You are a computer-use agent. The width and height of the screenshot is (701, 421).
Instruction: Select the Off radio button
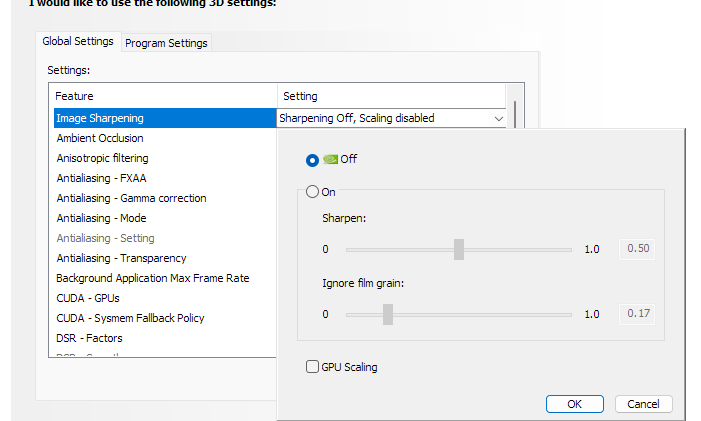pos(314,160)
